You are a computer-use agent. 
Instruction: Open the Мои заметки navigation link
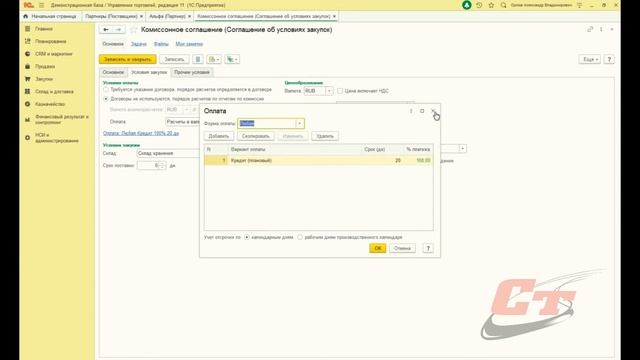[189, 44]
